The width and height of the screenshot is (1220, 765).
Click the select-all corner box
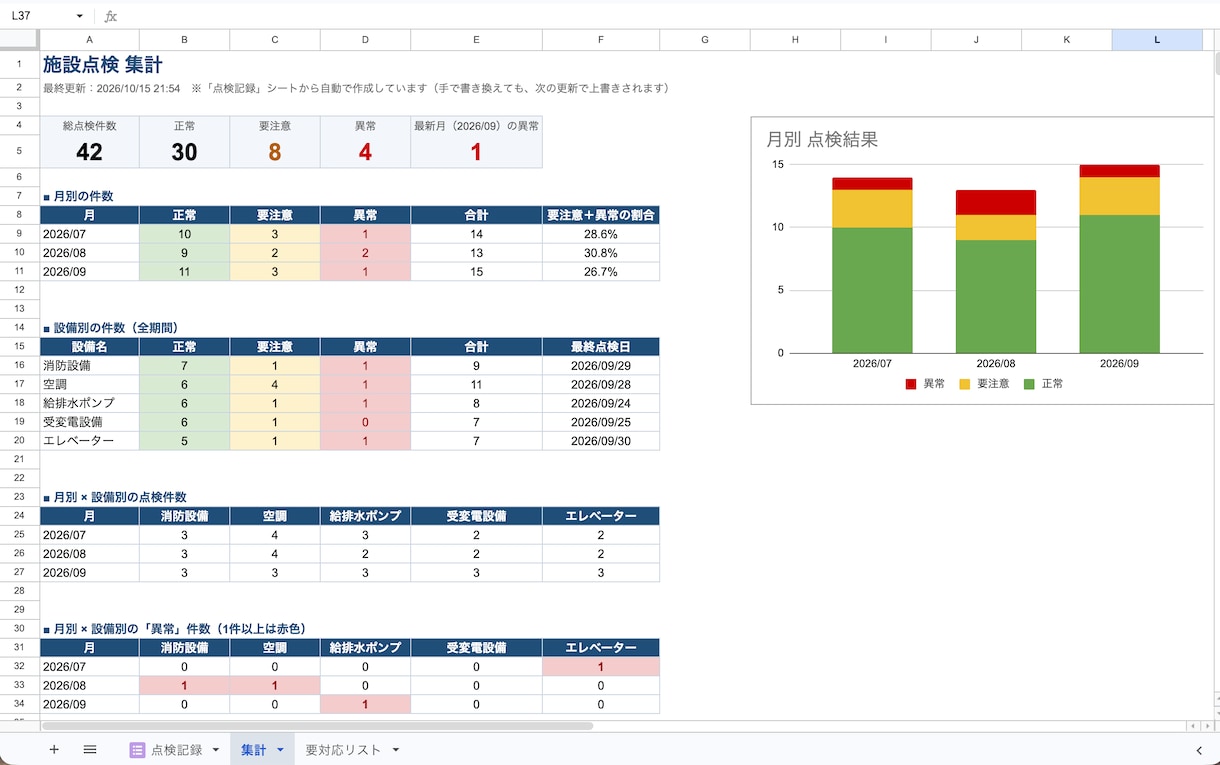[19, 40]
